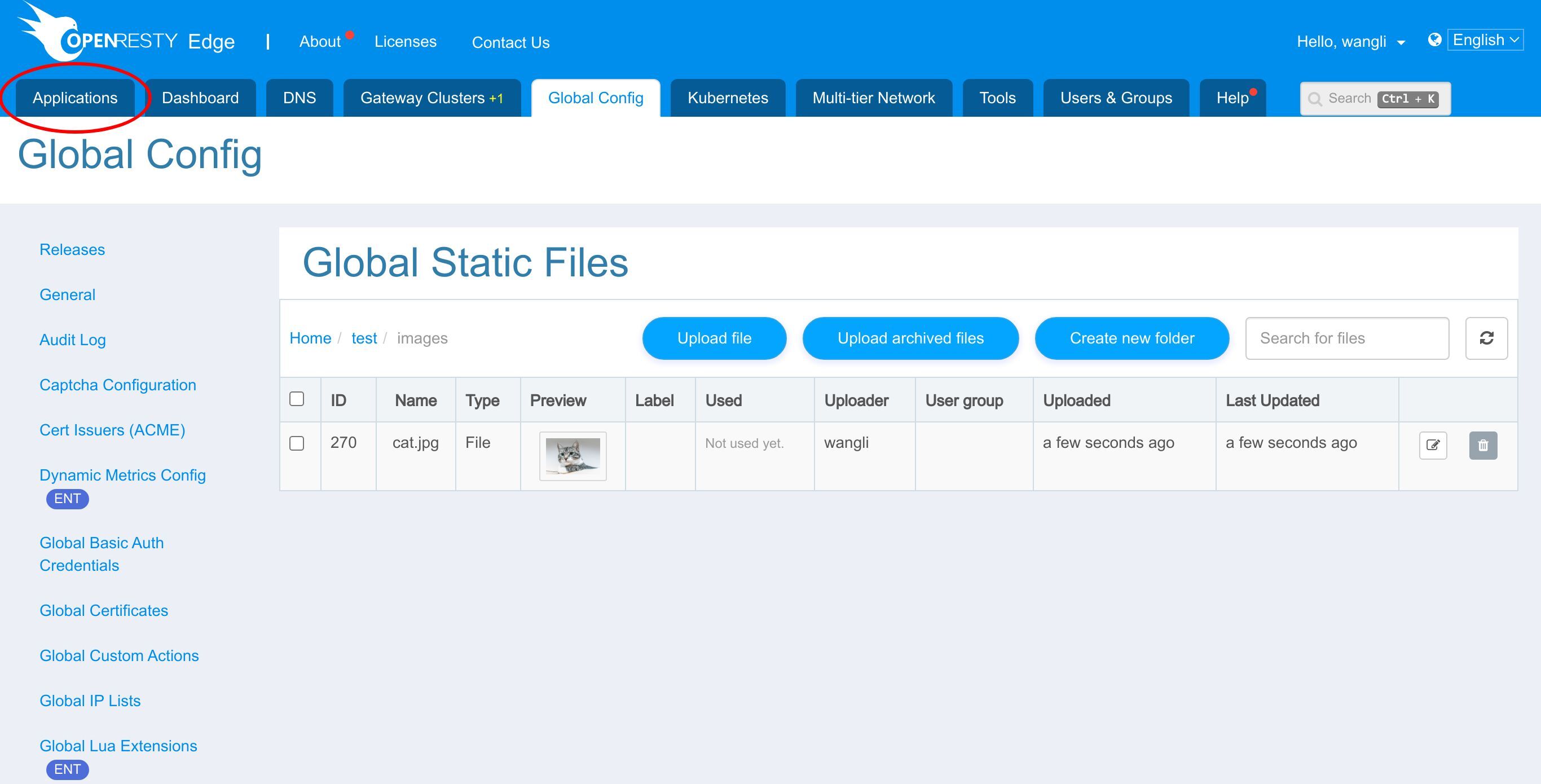This screenshot has width=1541, height=784.
Task: Open Global IP Lists in the sidebar
Action: (x=90, y=701)
